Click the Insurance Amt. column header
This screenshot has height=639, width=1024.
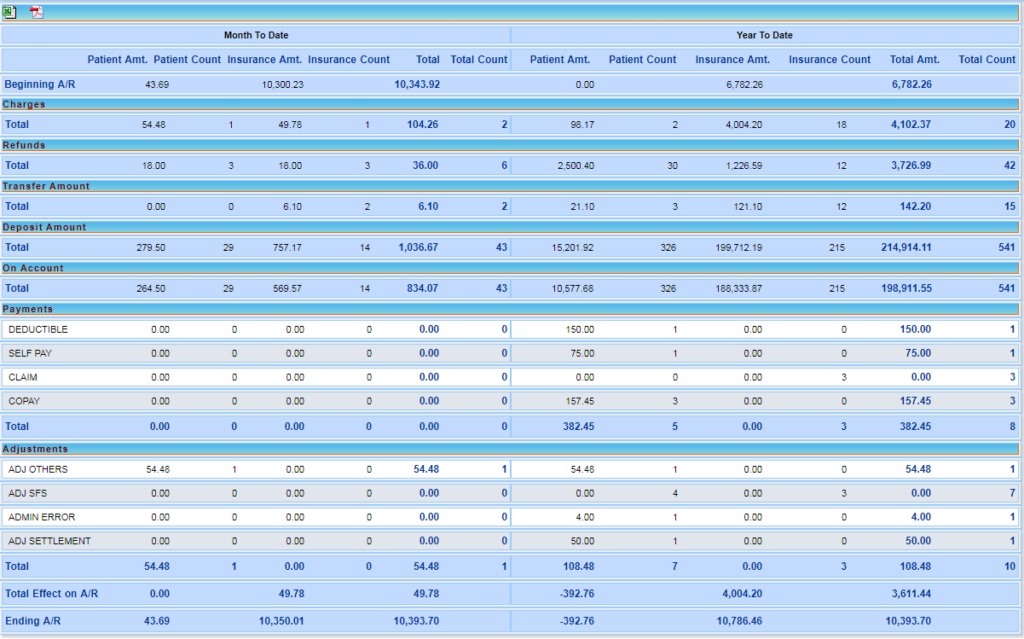click(264, 59)
